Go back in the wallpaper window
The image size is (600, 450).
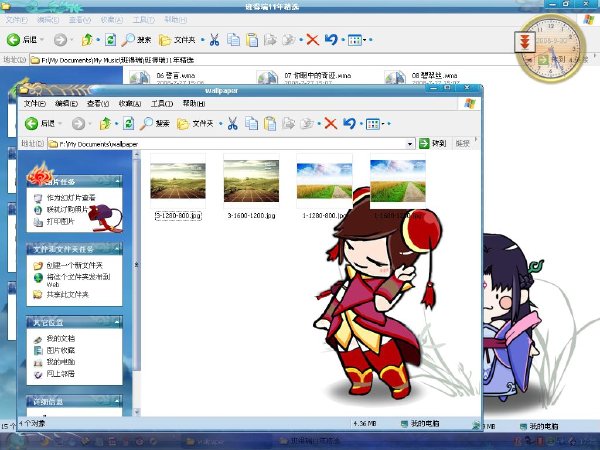coord(40,123)
